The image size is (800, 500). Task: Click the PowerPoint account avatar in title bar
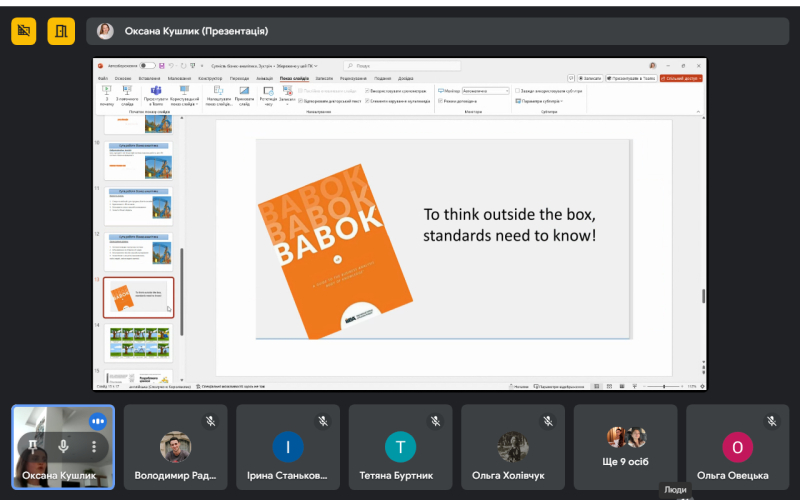pyautogui.click(x=653, y=66)
